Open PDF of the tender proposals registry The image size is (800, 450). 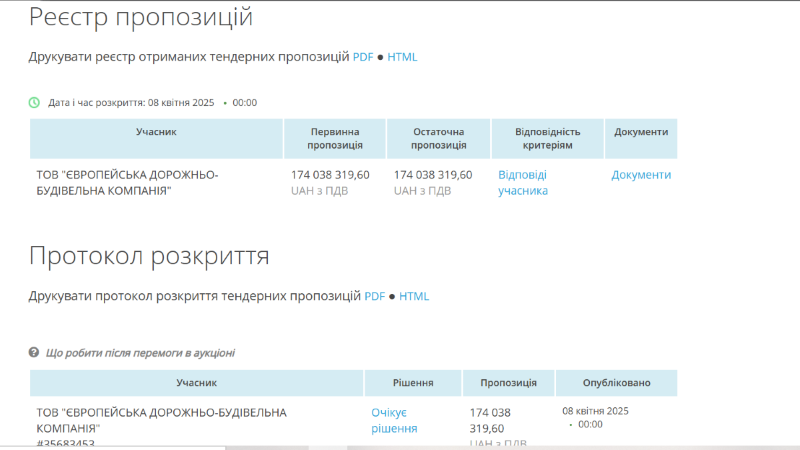click(x=362, y=57)
